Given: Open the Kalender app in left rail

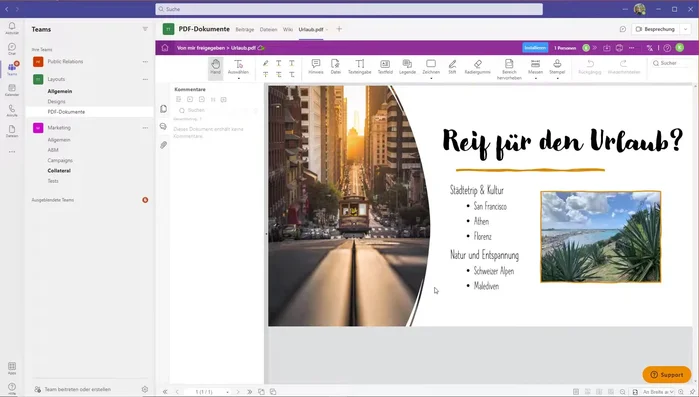Looking at the screenshot, I should 12,90.
